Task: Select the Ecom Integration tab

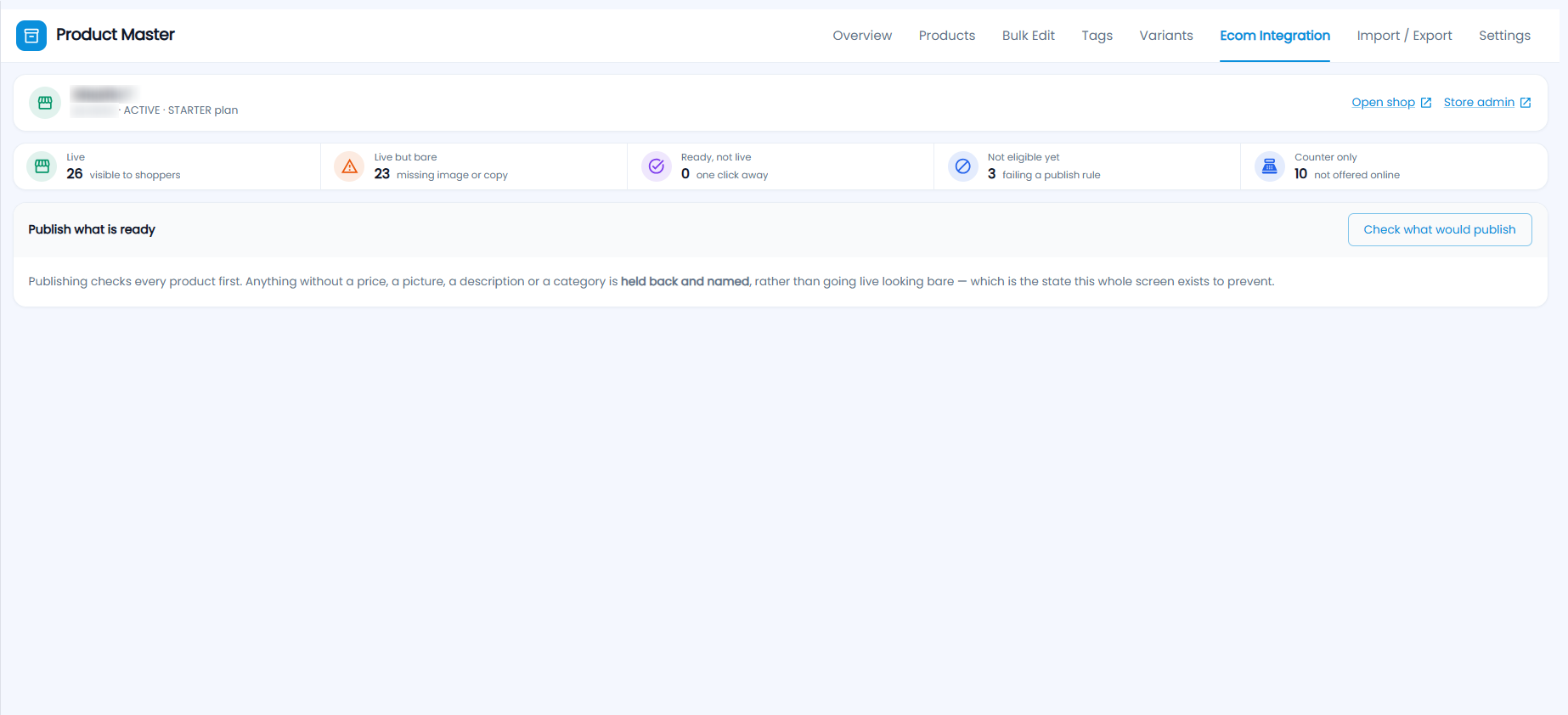Action: click(1275, 36)
